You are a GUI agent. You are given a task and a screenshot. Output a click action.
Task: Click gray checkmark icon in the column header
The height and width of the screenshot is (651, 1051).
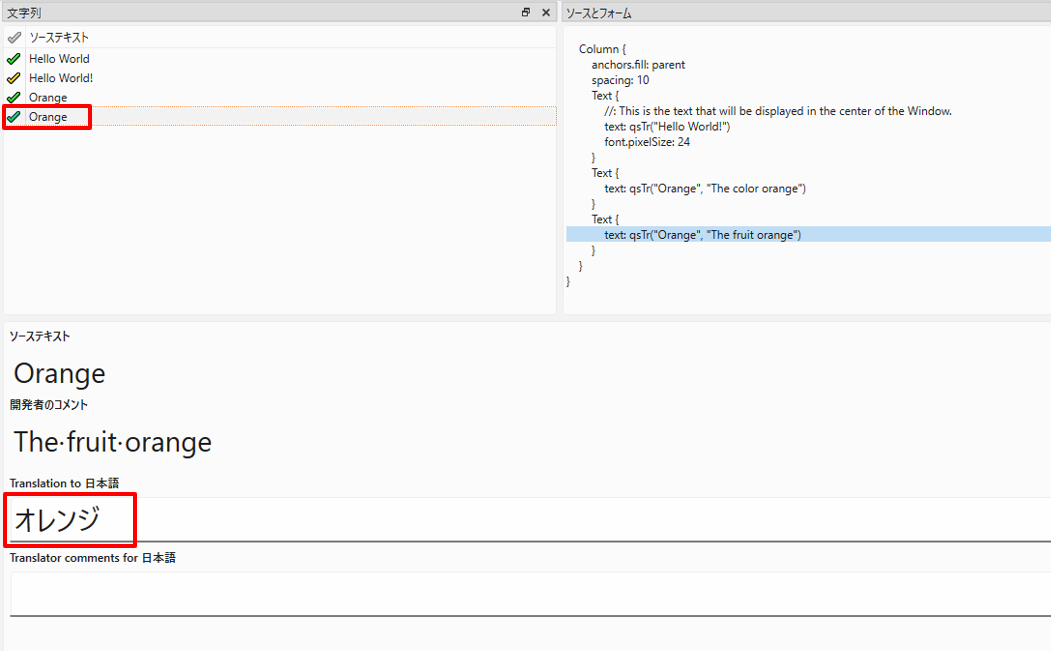[13, 37]
